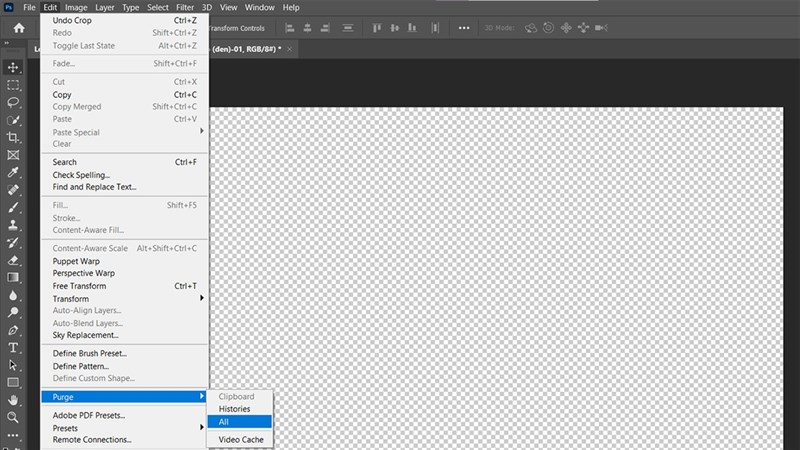
Task: Choose the Pen tool
Action: tap(13, 330)
